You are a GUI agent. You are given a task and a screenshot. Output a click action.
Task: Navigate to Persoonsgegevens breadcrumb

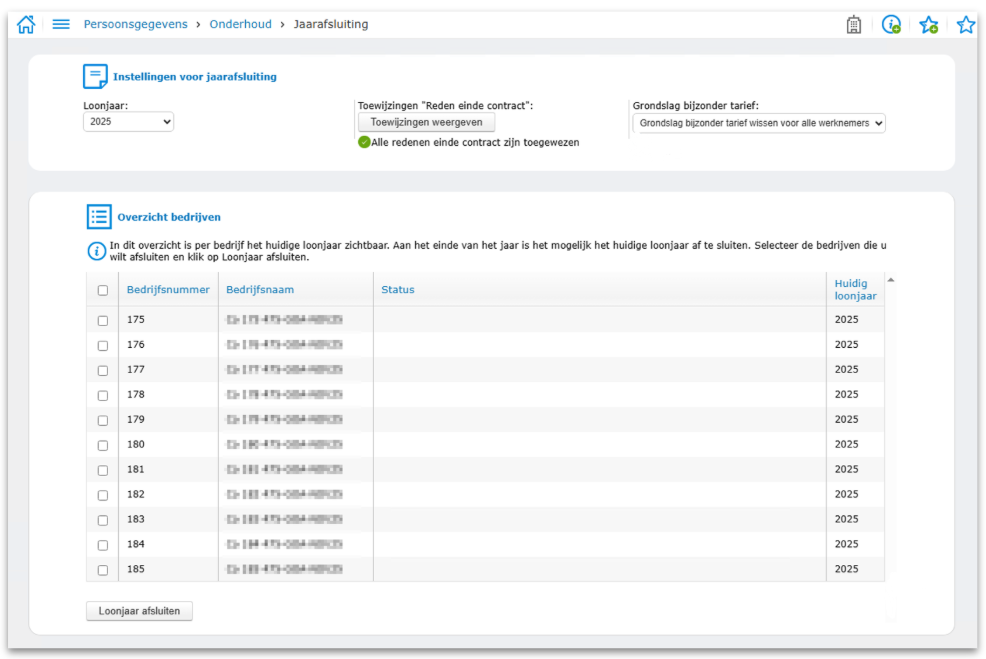click(x=135, y=24)
